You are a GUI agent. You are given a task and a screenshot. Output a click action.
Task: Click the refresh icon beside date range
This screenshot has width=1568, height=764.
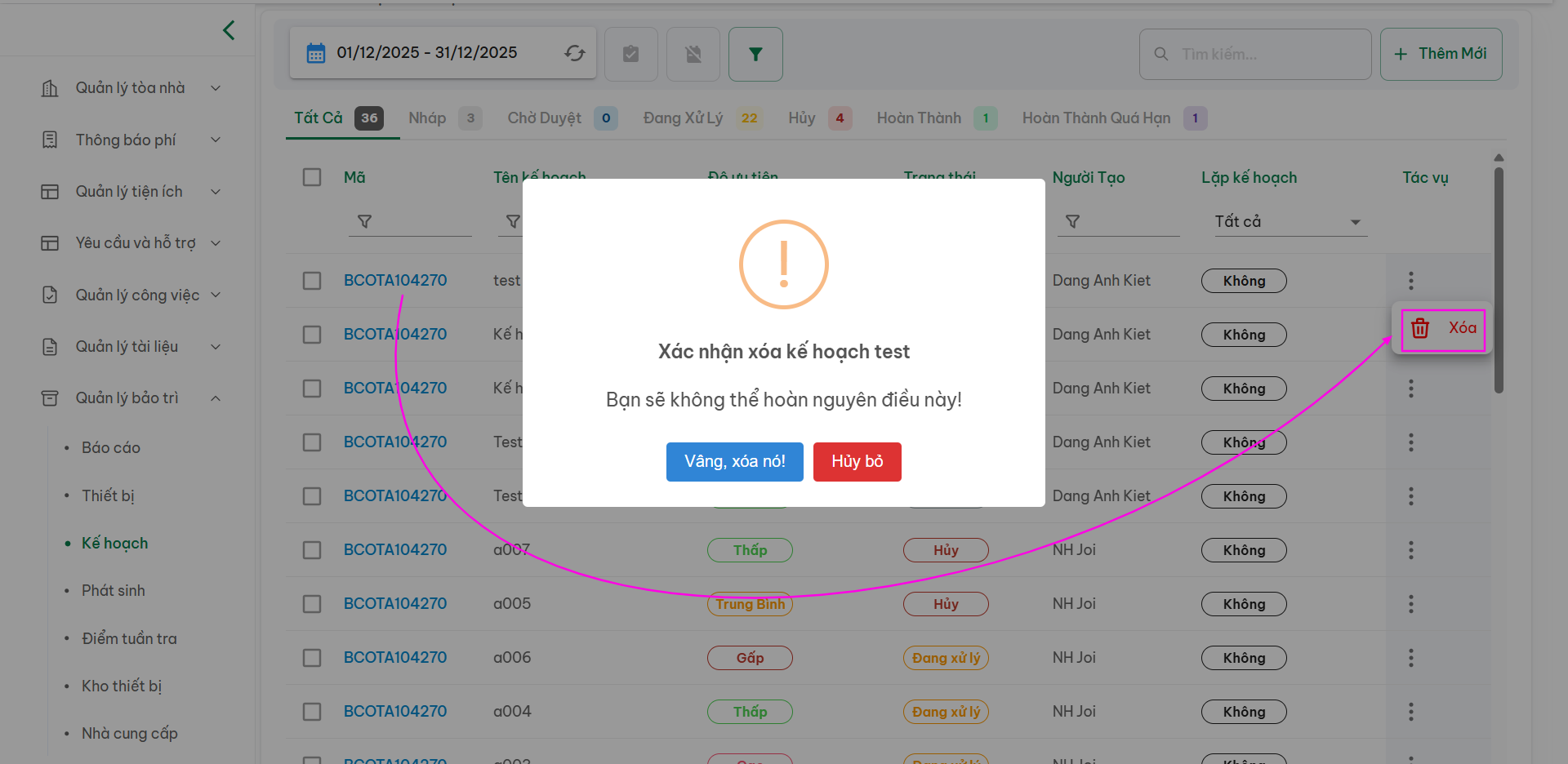tap(574, 53)
